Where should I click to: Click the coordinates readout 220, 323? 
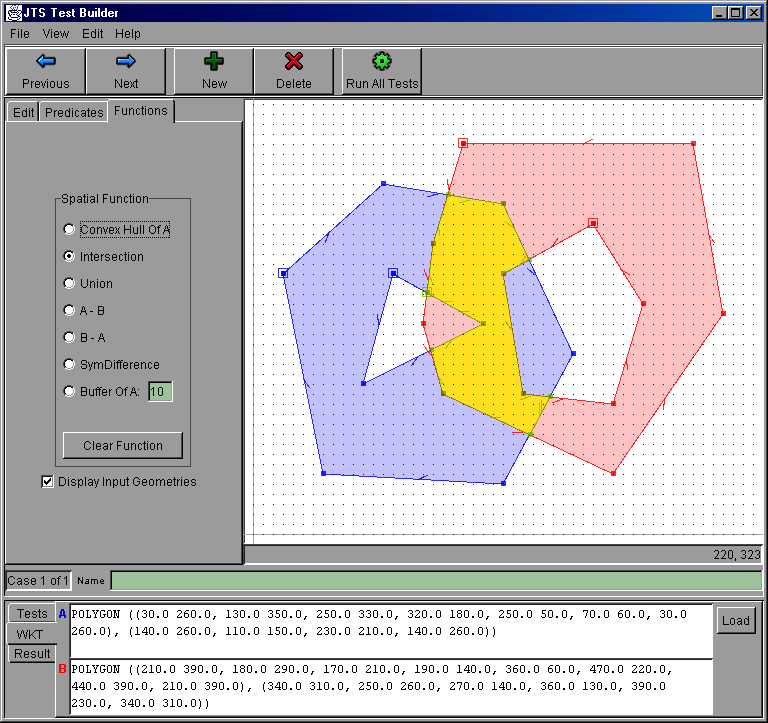point(736,554)
